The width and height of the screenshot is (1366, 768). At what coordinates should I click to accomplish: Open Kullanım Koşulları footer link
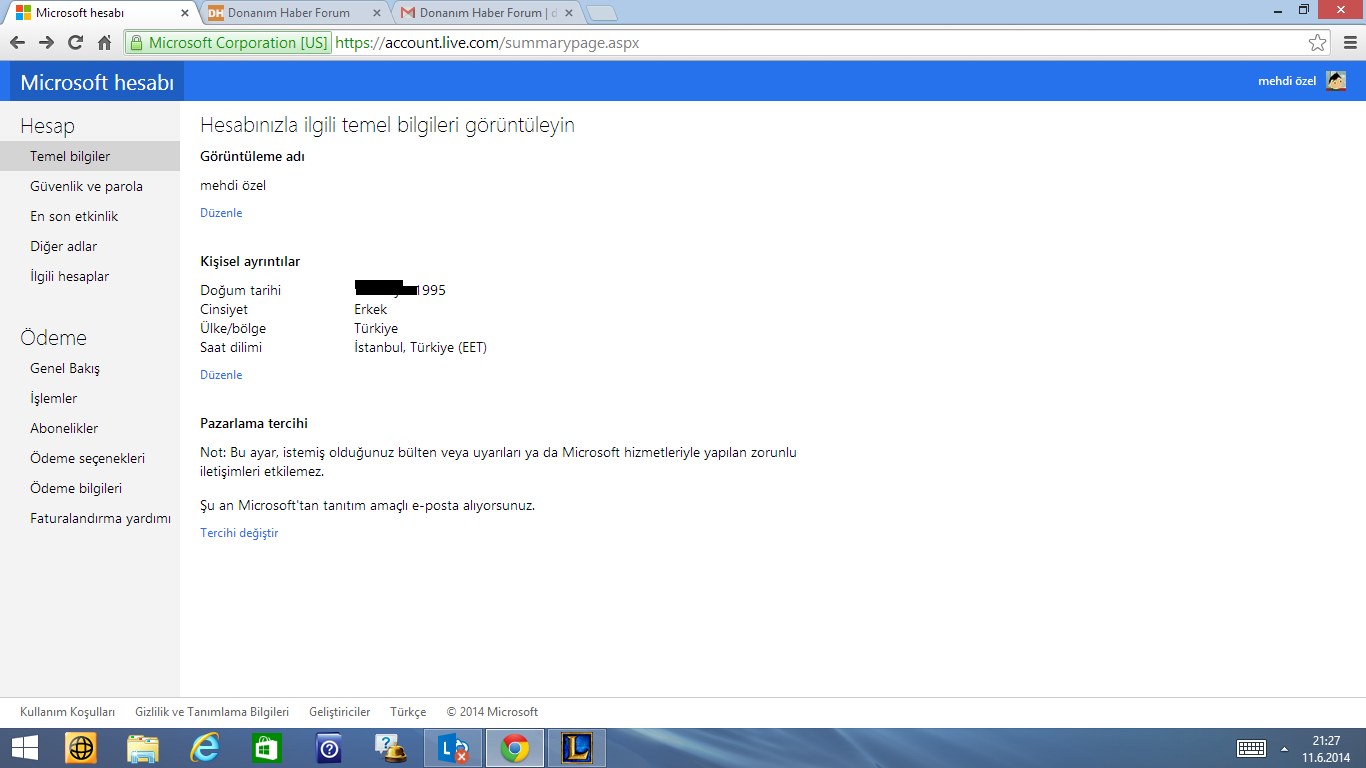(x=67, y=712)
